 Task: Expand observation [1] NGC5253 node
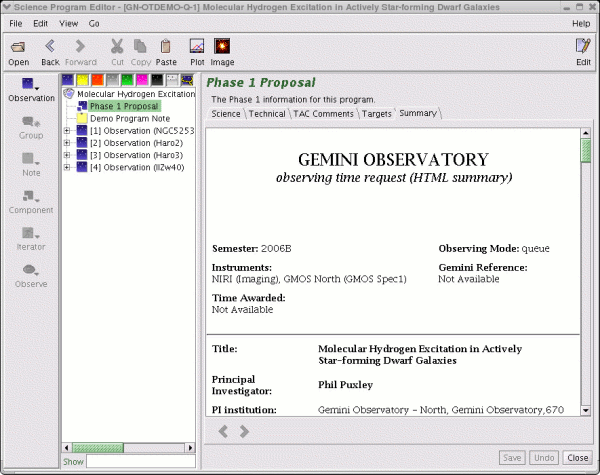click(x=67, y=131)
